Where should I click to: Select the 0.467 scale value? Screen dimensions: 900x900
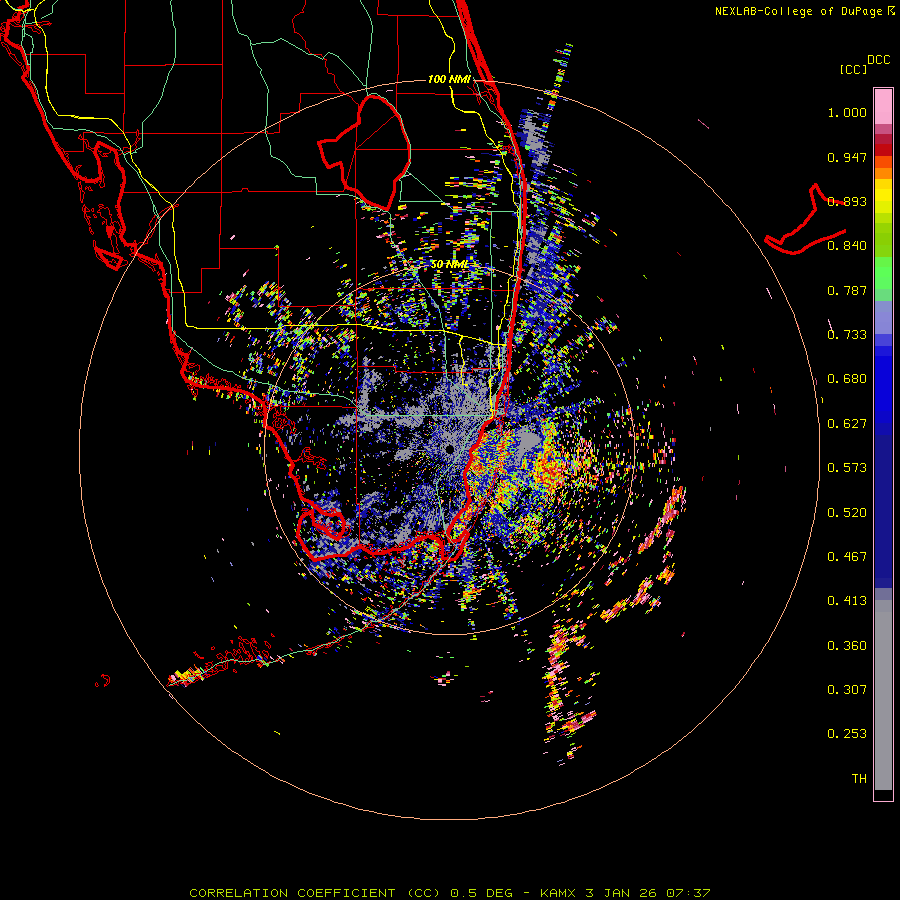(847, 557)
